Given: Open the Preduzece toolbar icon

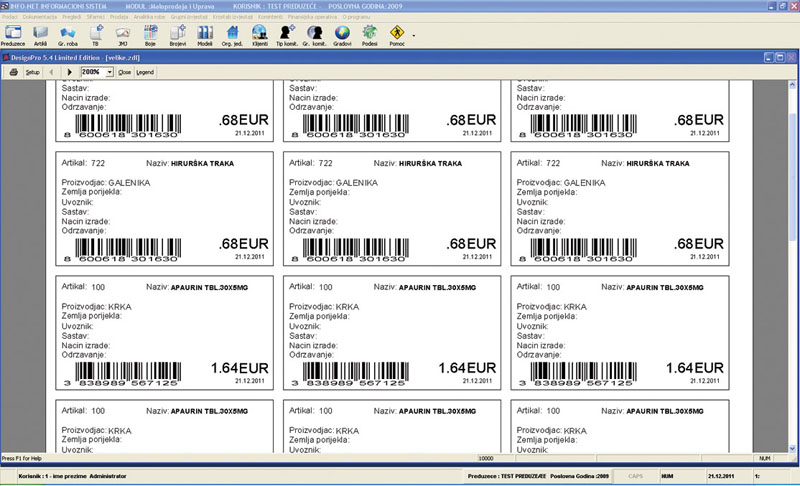Looking at the screenshot, I should [13, 35].
